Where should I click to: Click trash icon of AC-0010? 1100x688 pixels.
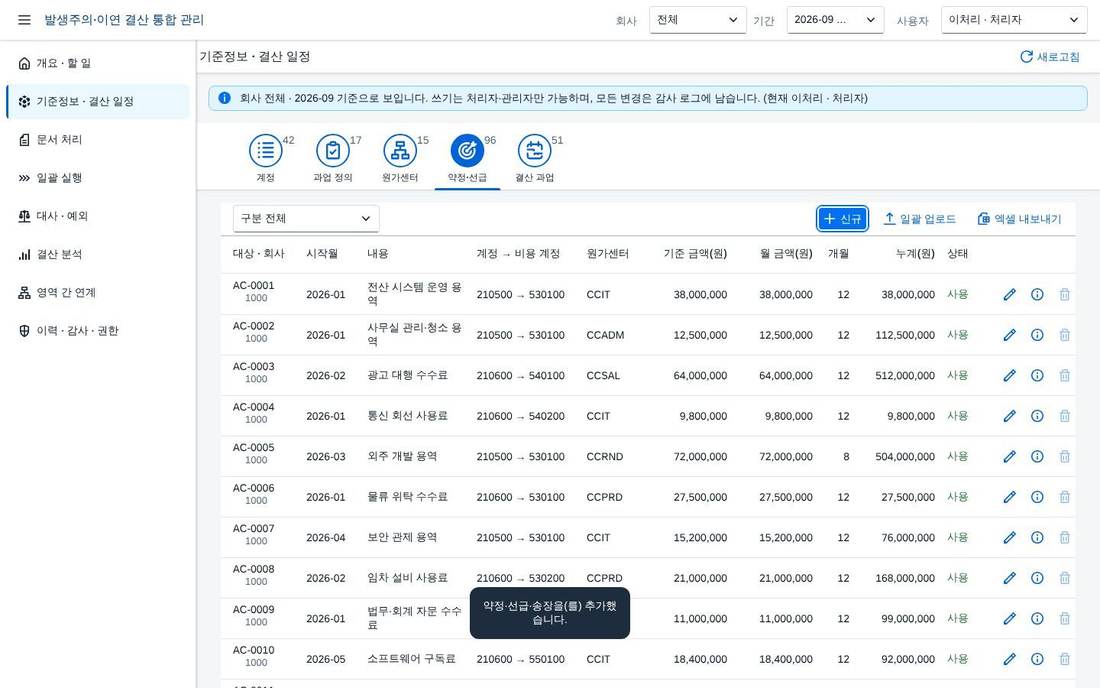click(1064, 659)
